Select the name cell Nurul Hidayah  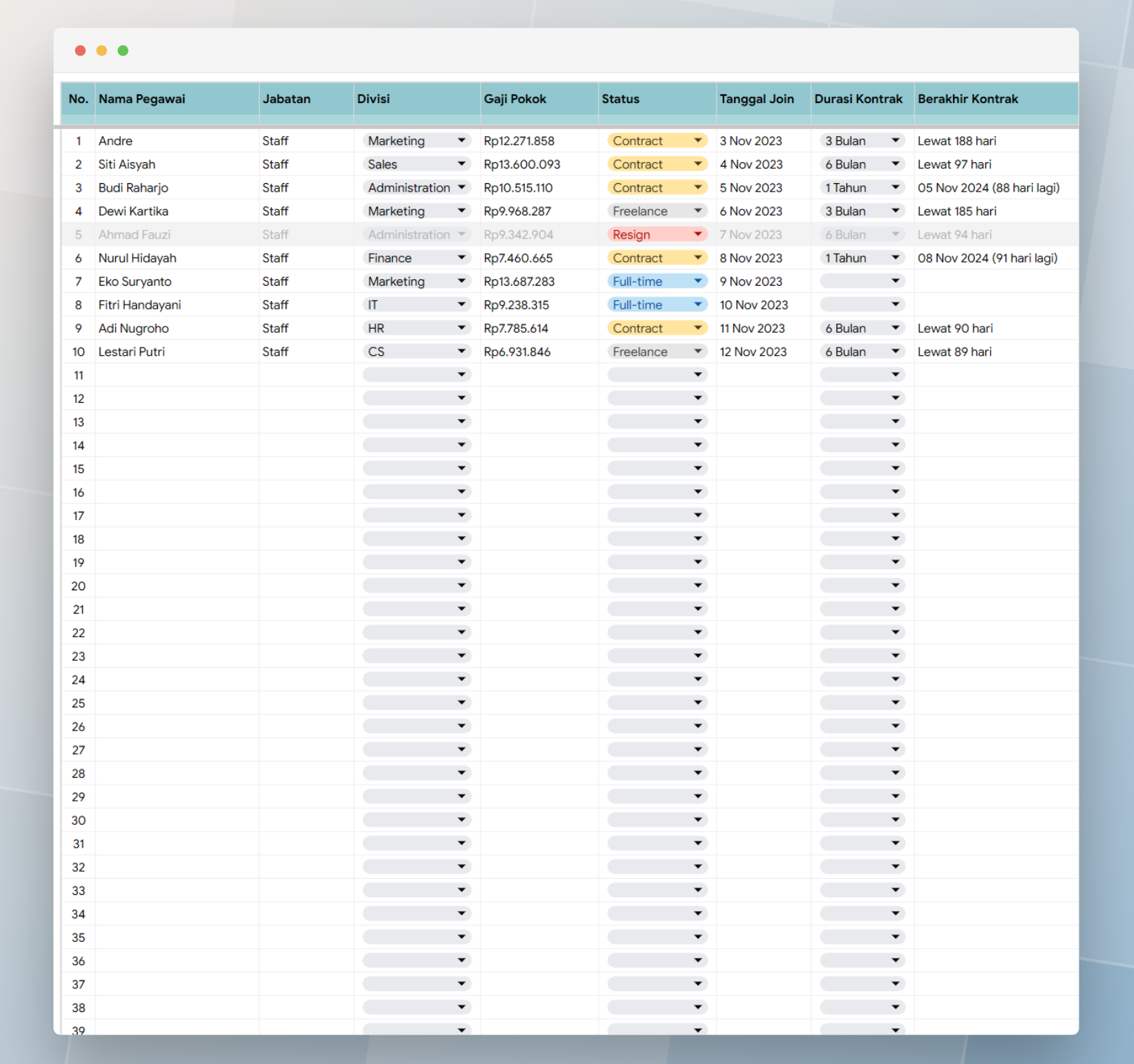(x=177, y=258)
